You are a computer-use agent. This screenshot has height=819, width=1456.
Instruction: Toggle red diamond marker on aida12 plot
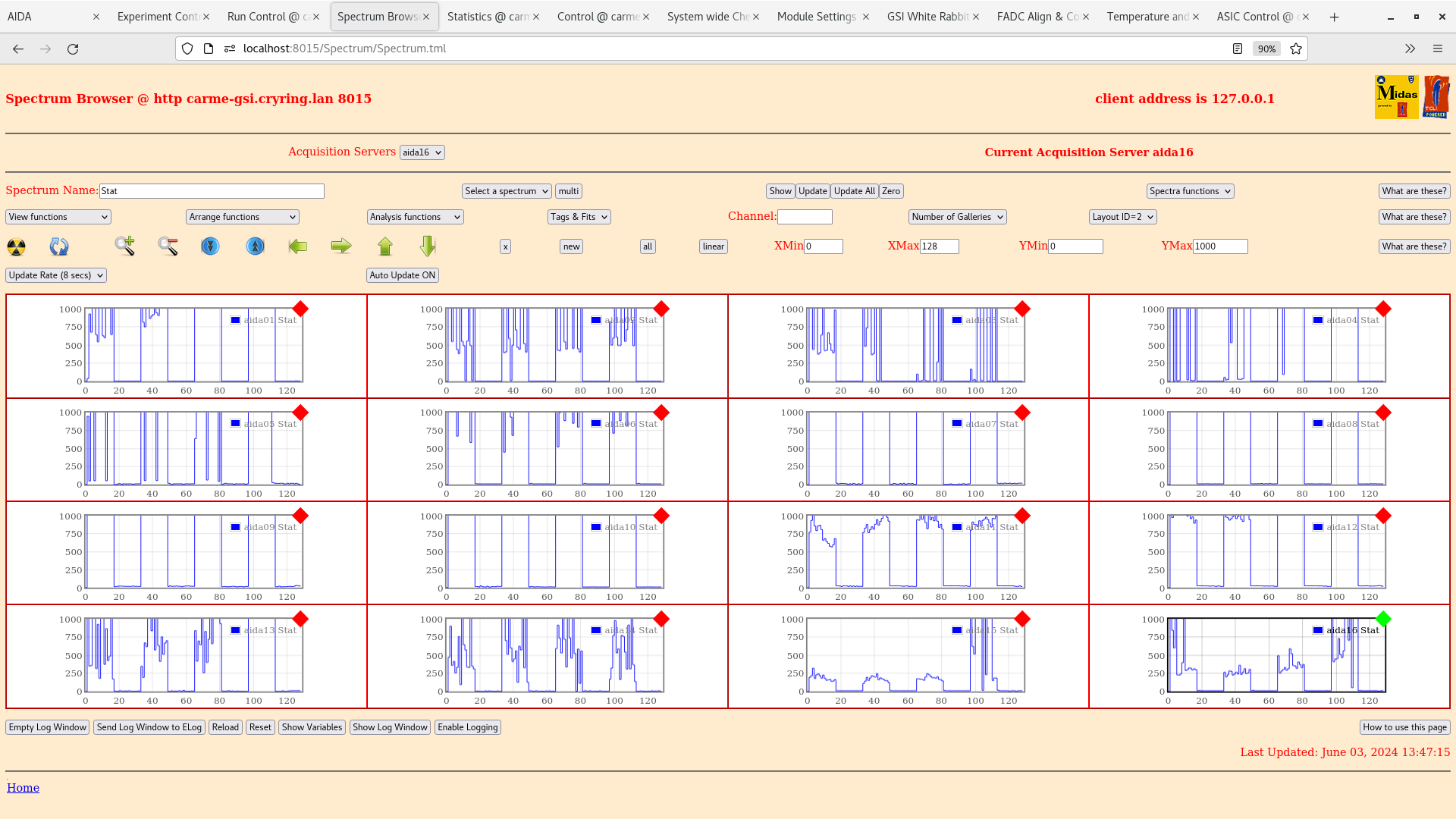click(1383, 516)
